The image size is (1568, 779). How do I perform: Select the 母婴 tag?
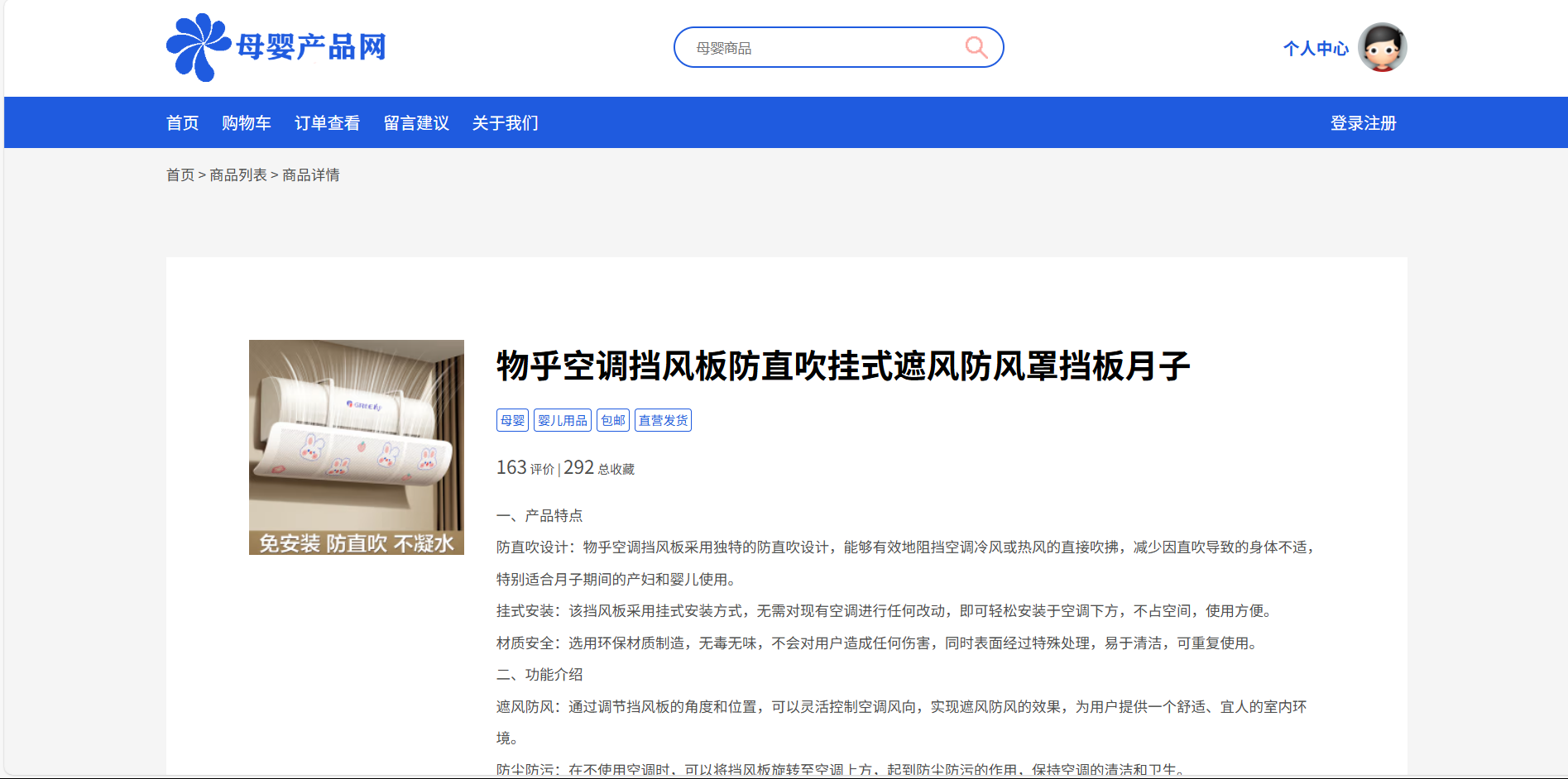coord(512,420)
